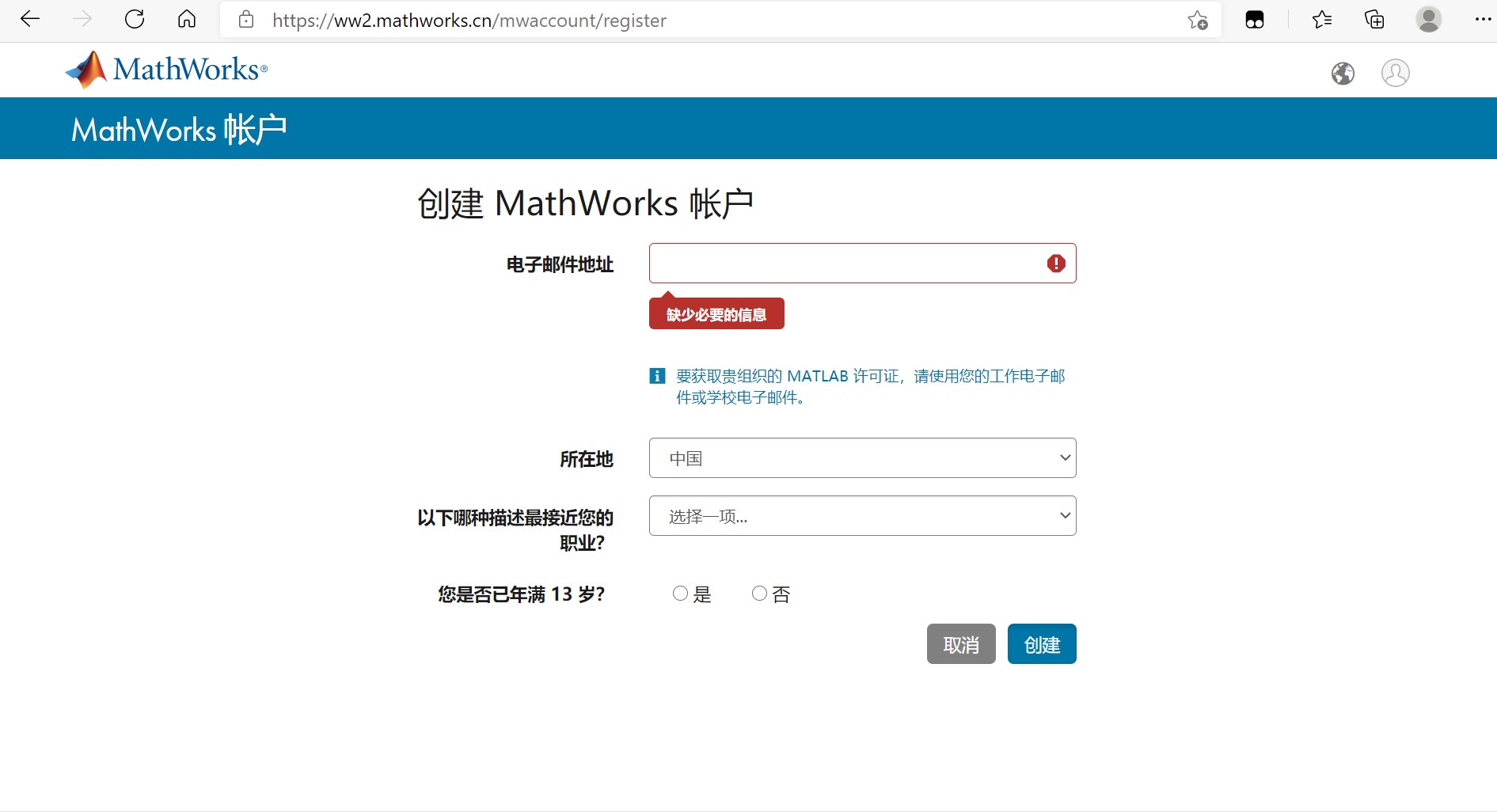Image resolution: width=1497 pixels, height=812 pixels.
Task: Open the Collections icon
Action: 1374,20
